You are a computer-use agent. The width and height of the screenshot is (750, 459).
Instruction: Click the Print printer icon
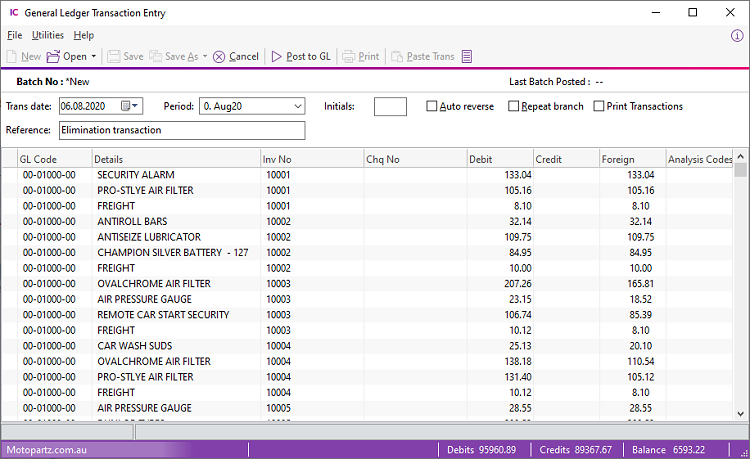click(348, 57)
